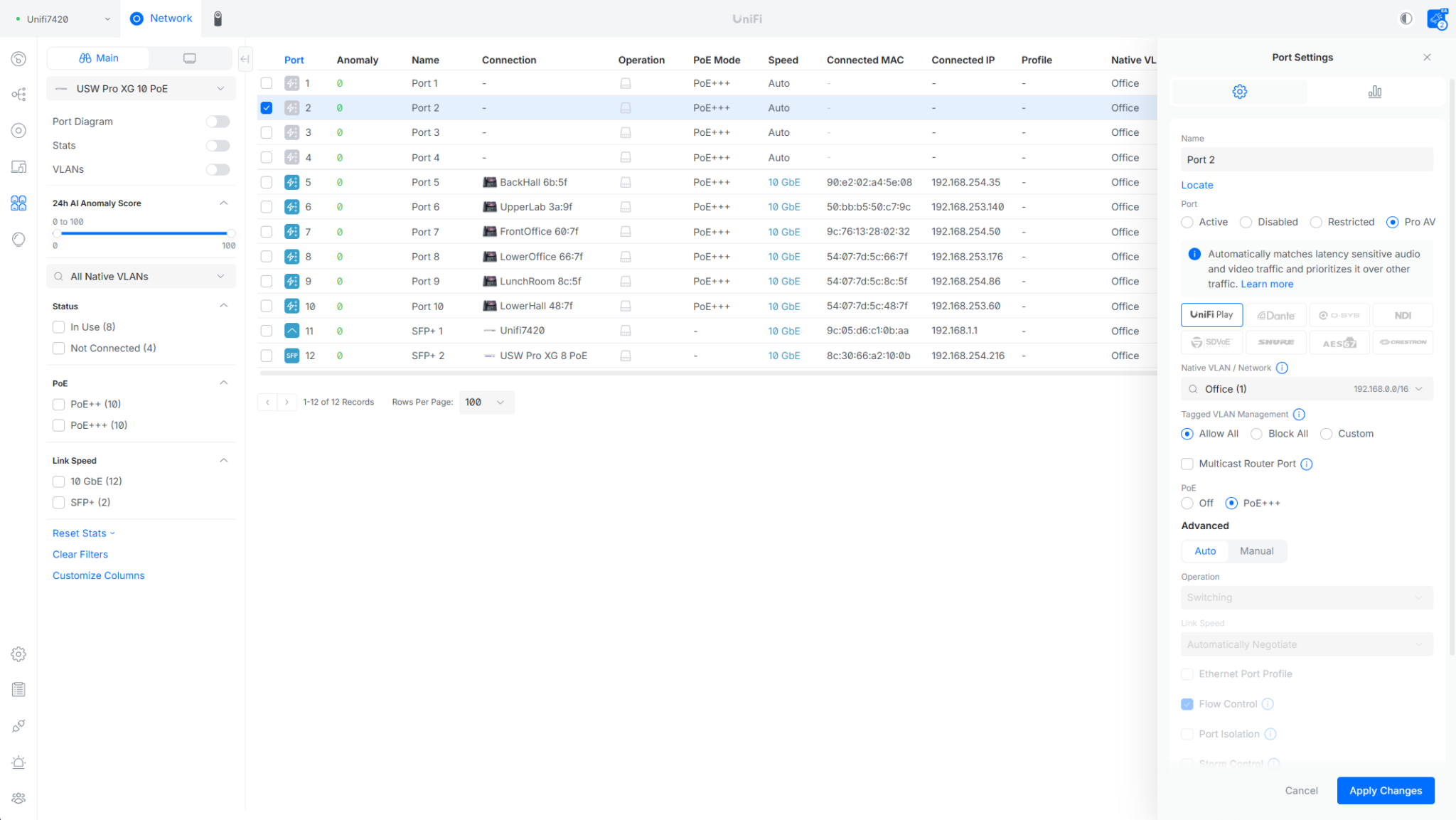This screenshot has width=1456, height=820.
Task: Toggle dark mode icon in top bar
Action: [x=1406, y=18]
